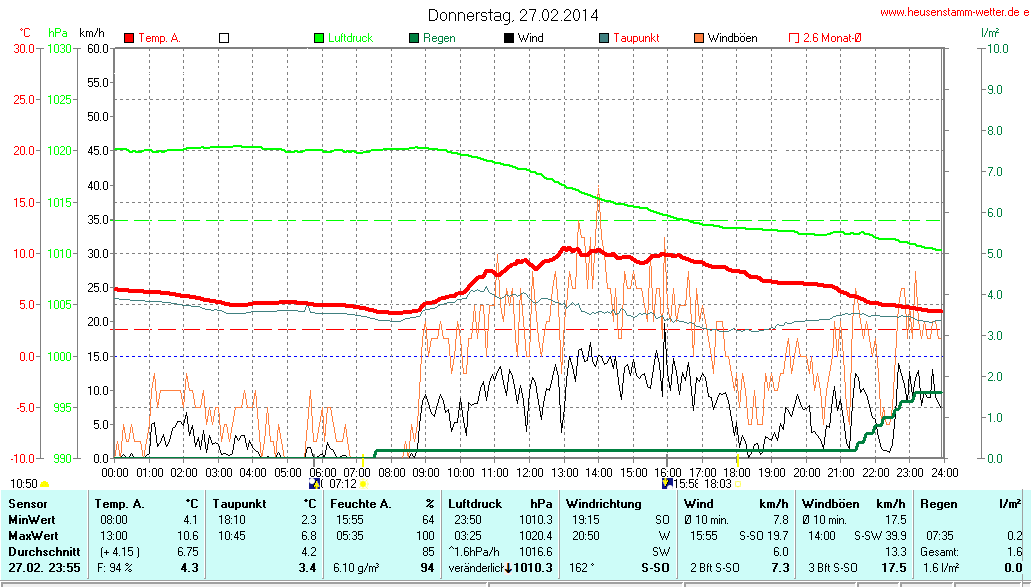
Task: Click the 'S-SO 19.7' maximum wind value
Action: point(764,536)
